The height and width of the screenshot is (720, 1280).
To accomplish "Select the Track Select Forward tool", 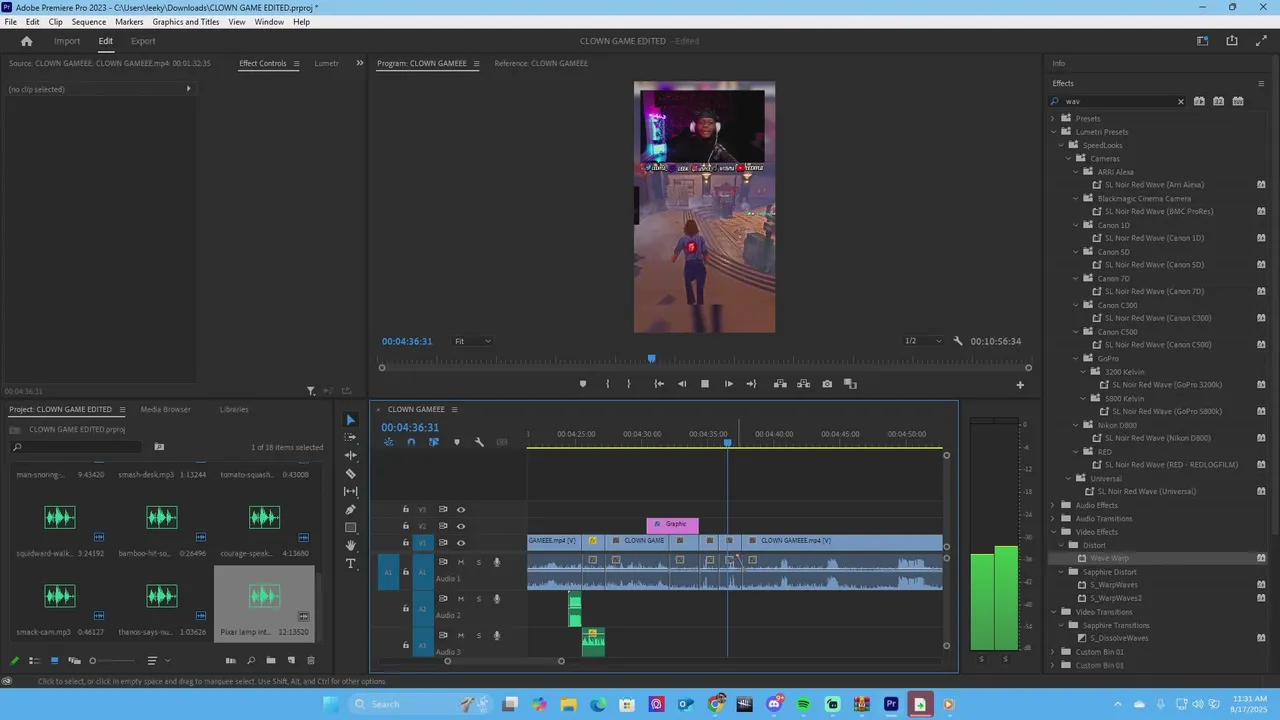I will click(350, 438).
